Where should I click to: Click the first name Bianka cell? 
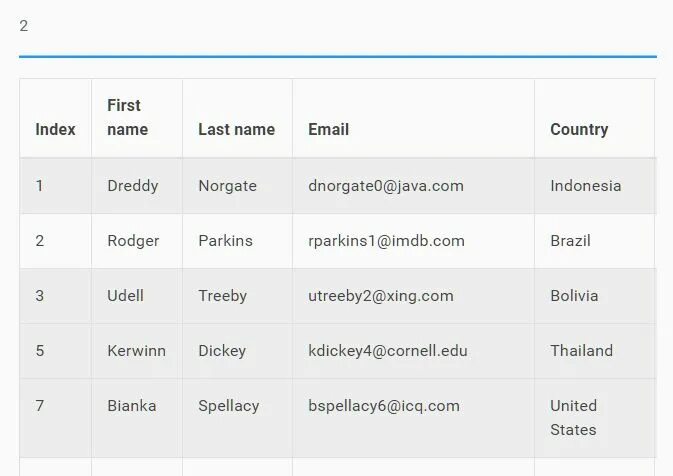pos(137,418)
